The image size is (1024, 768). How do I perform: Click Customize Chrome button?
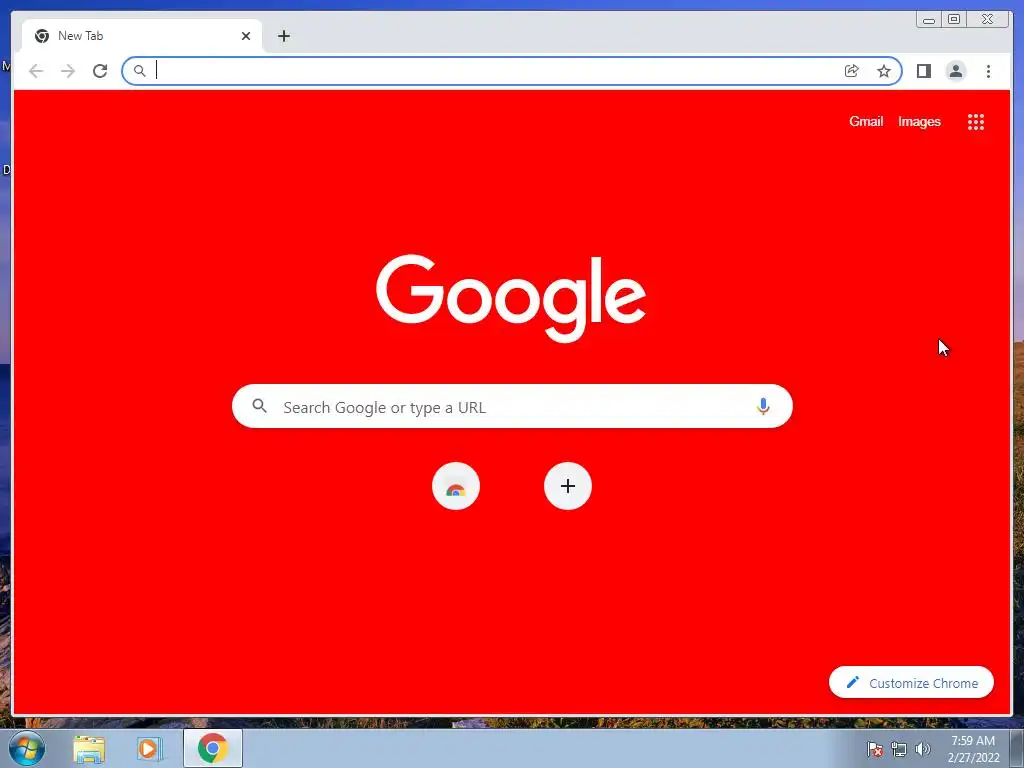pyautogui.click(x=911, y=682)
